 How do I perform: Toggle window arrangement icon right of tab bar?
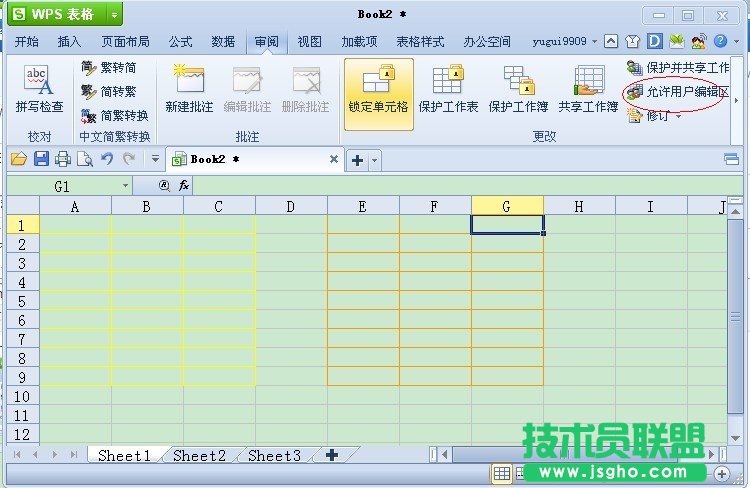coord(731,159)
